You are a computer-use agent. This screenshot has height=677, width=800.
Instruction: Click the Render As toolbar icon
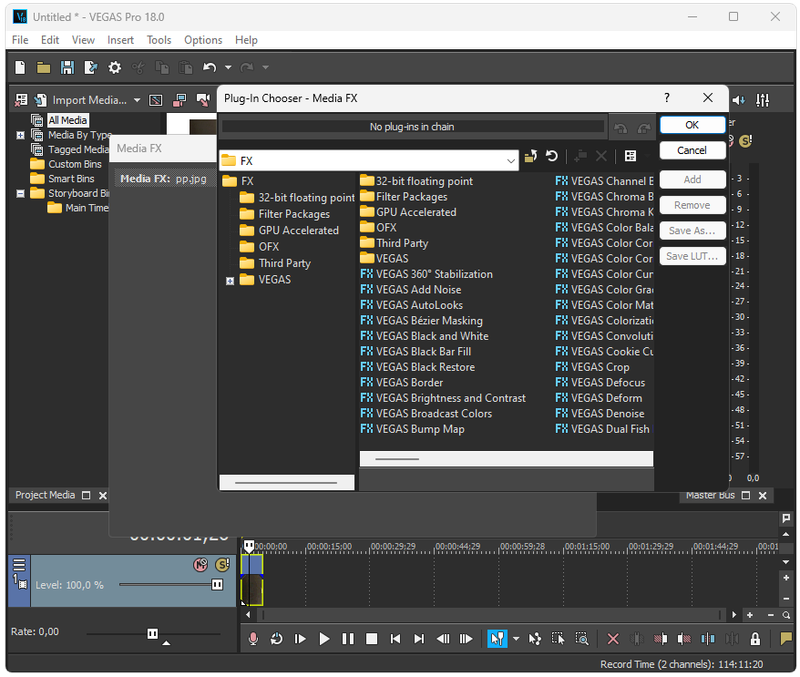(x=91, y=67)
